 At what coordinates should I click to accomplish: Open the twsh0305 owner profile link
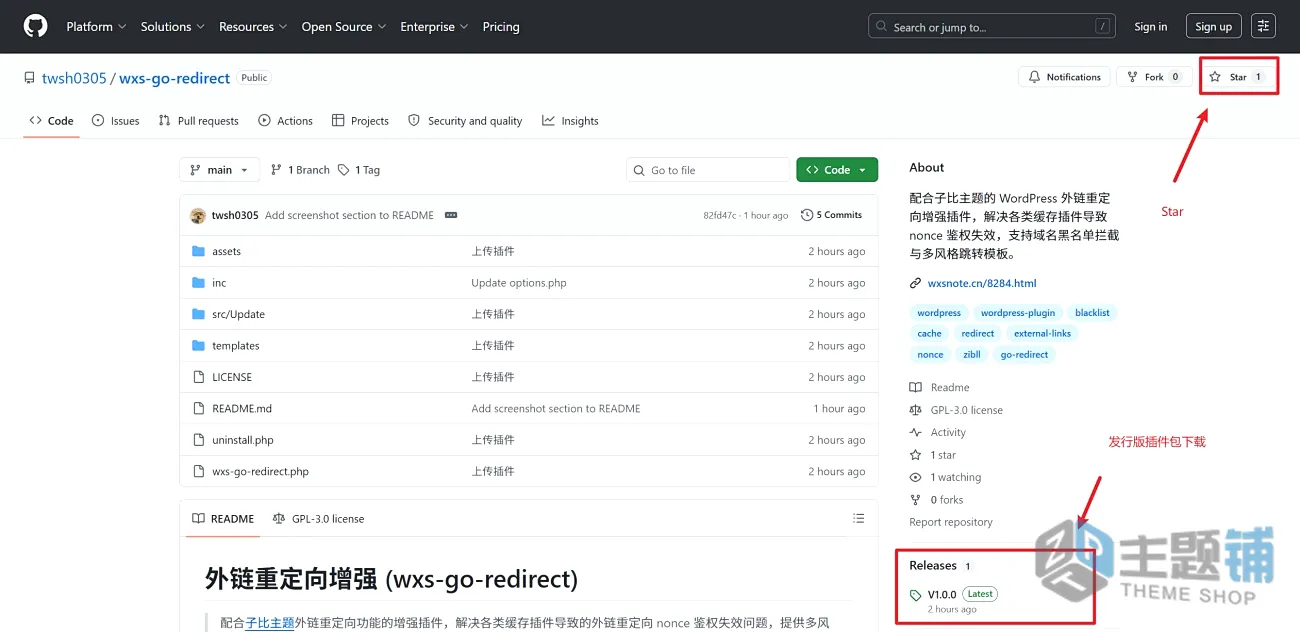tap(74, 78)
